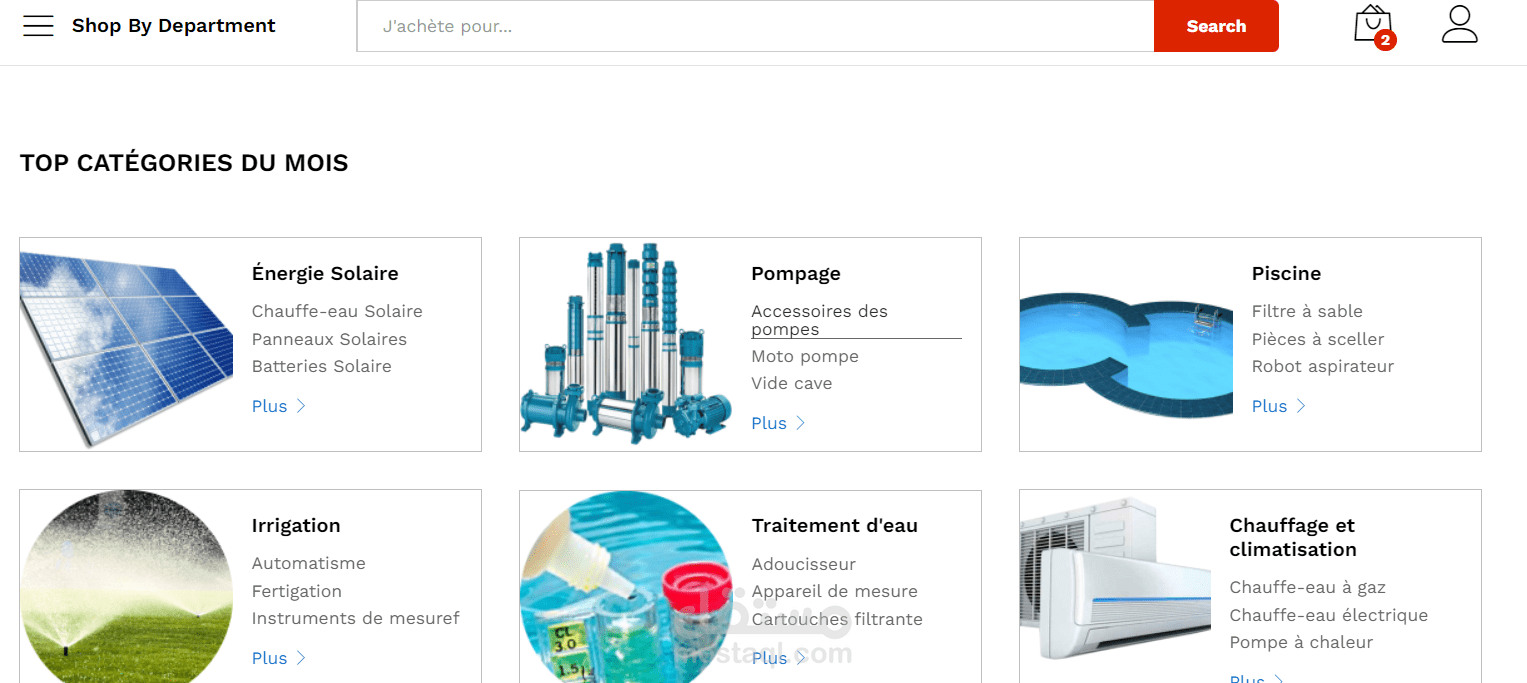The height and width of the screenshot is (683, 1527).
Task: Open the hamburger menu icon
Action: [38, 26]
